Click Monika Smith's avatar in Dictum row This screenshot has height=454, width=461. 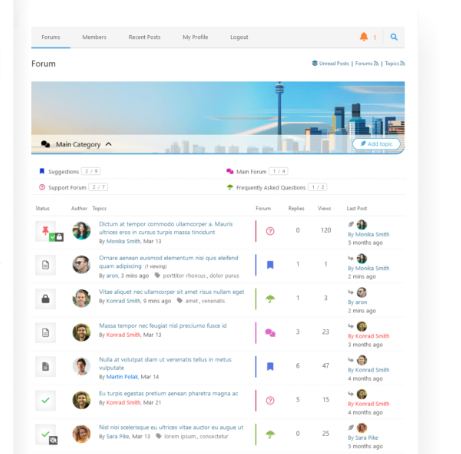(x=81, y=231)
